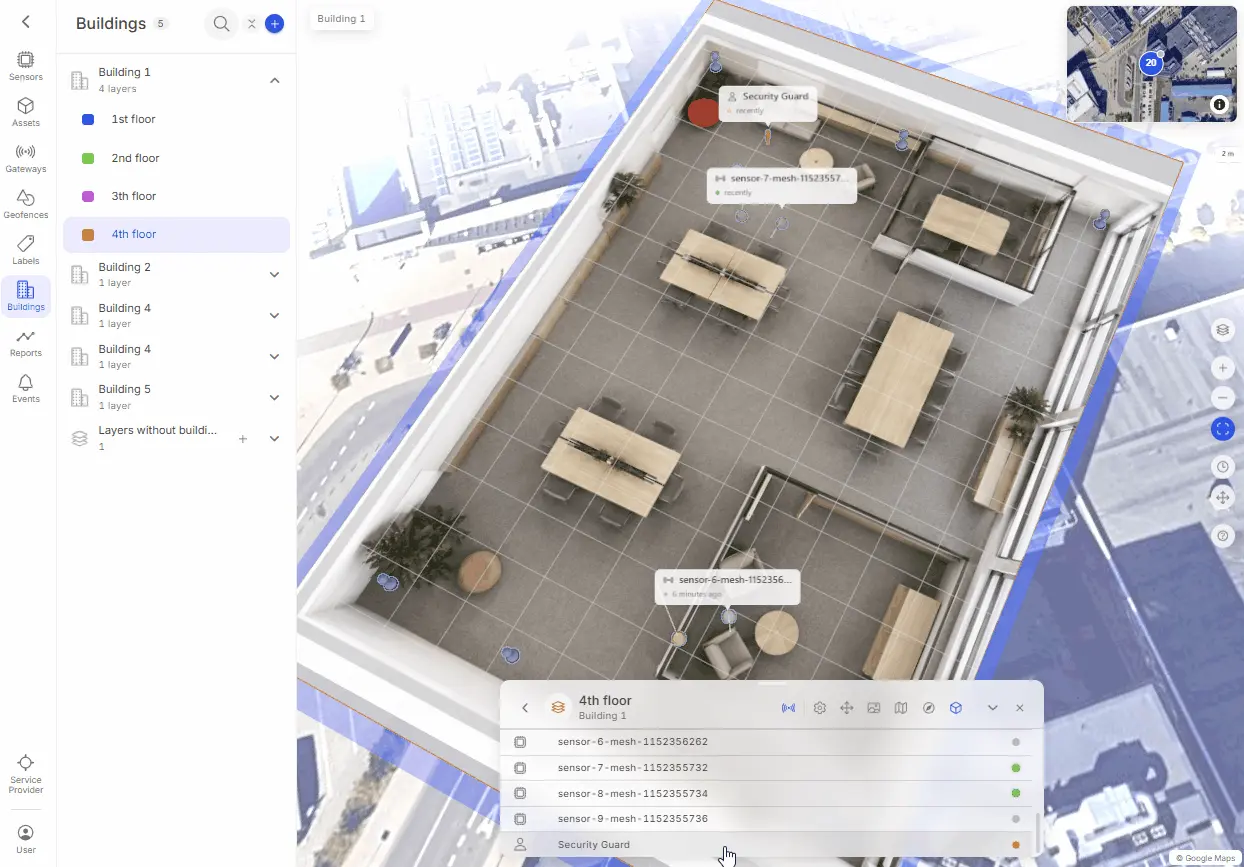Search the Buildings list
The height and width of the screenshot is (867, 1244).
tap(221, 23)
